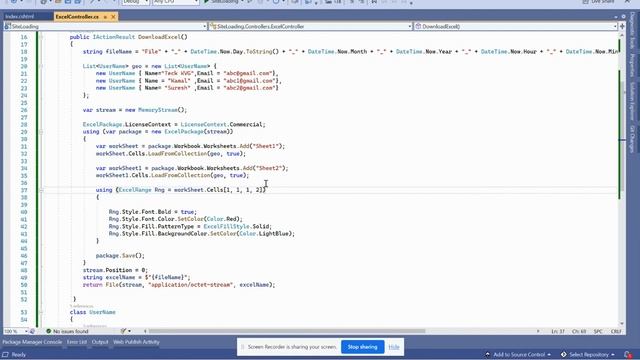Click line number 31 in the margin
The height and width of the screenshot is (360, 640).
(24, 147)
